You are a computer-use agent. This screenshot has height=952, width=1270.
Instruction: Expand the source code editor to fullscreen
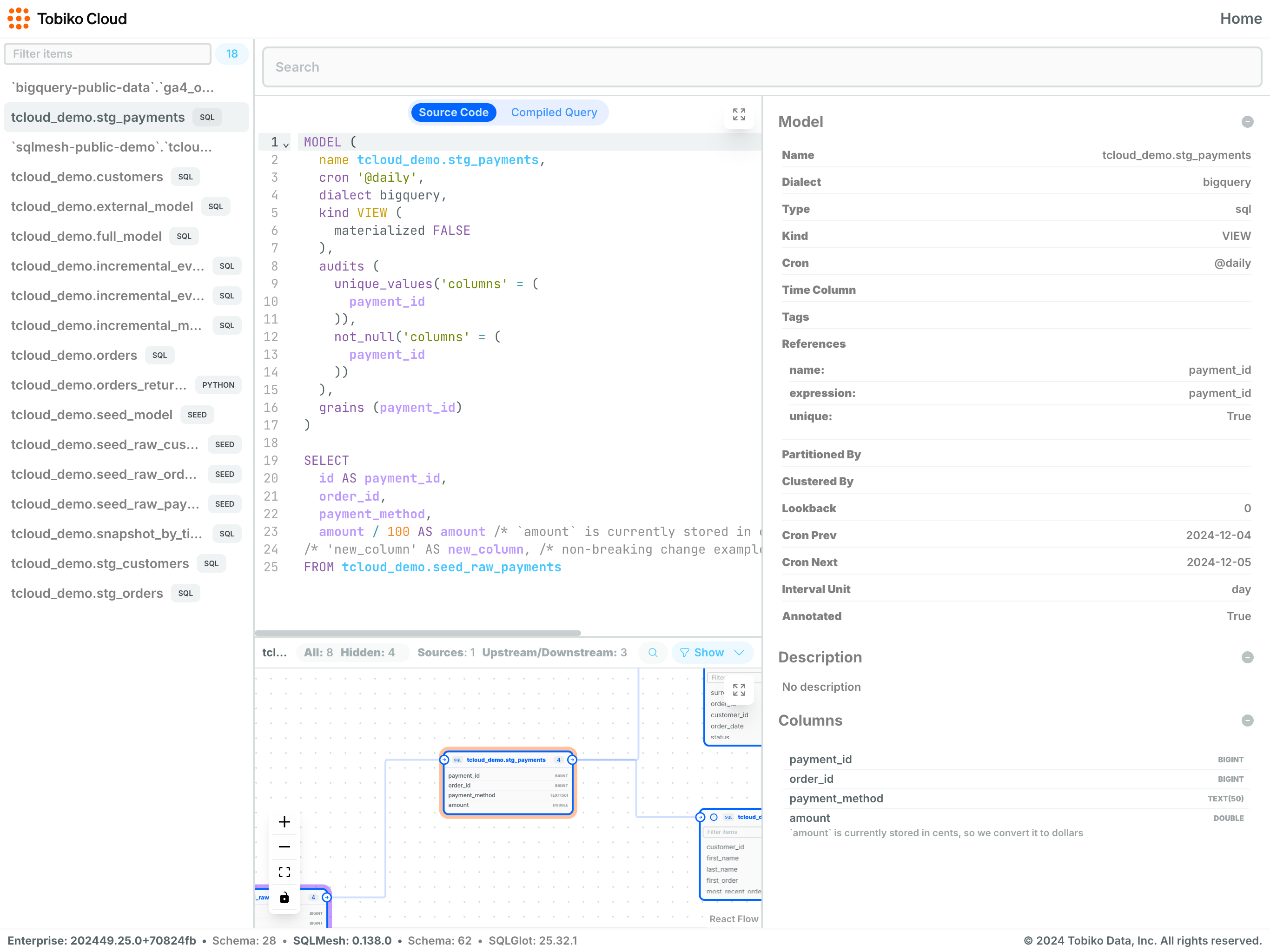click(739, 114)
